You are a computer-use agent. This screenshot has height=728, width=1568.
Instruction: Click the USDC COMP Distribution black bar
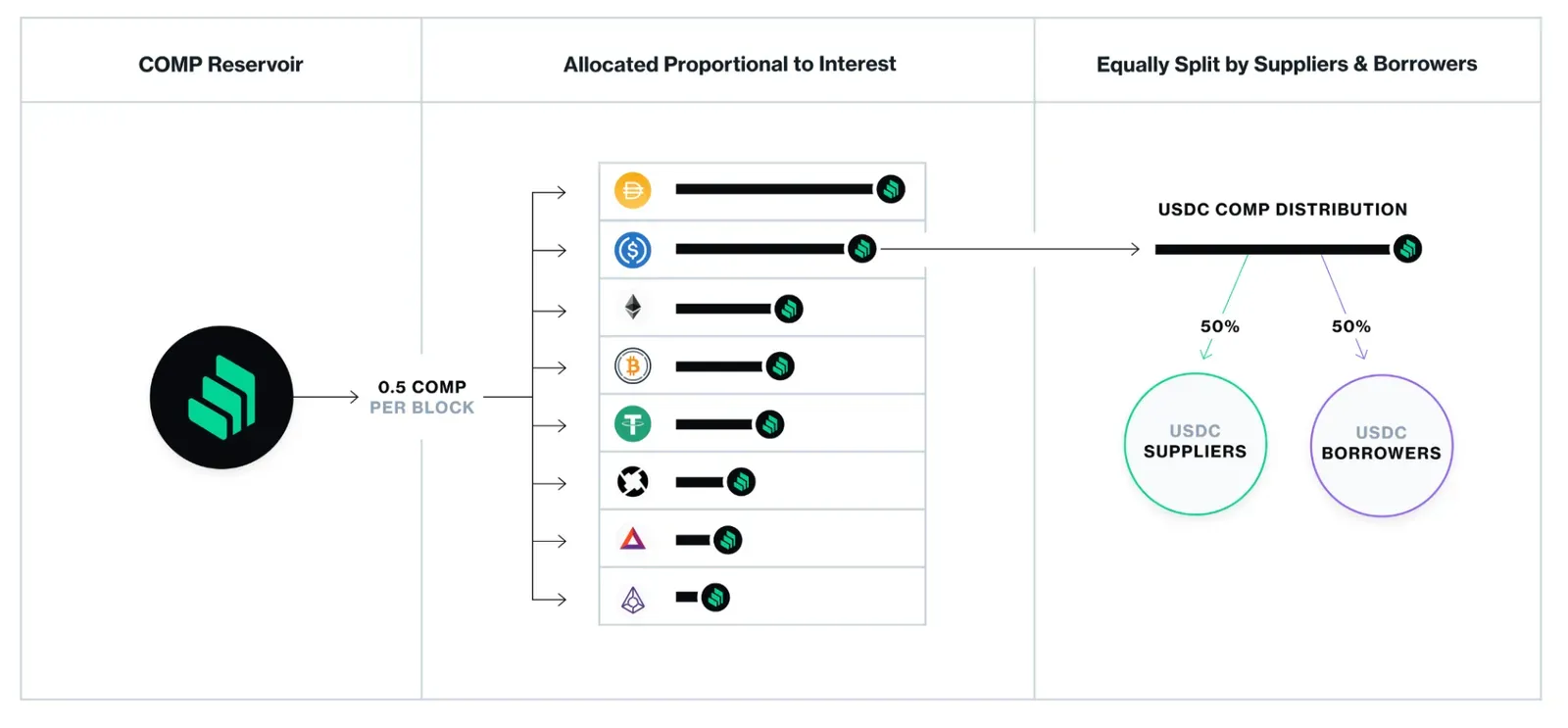point(1272,250)
